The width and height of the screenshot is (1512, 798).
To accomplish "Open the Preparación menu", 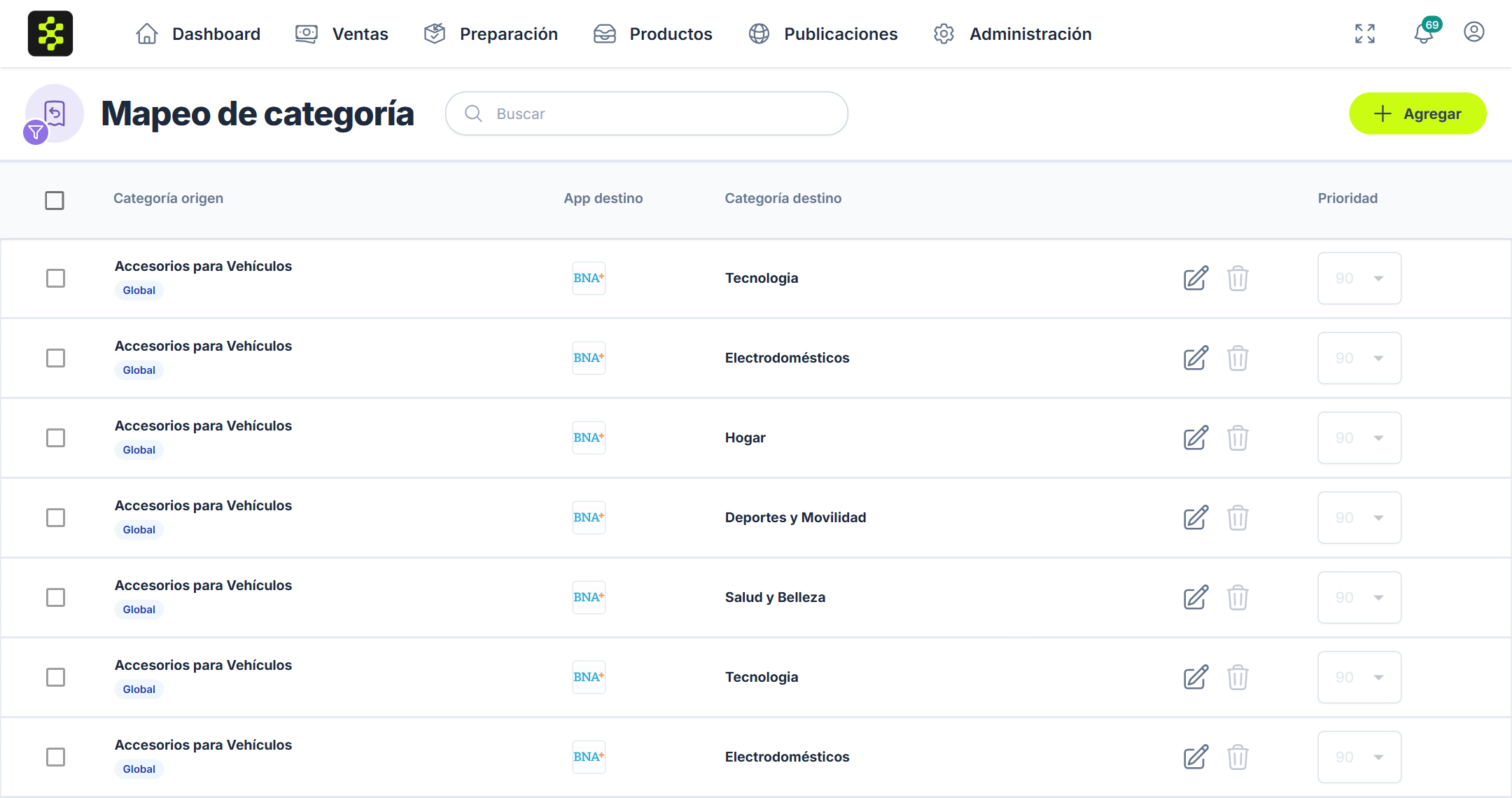I will coord(491,34).
